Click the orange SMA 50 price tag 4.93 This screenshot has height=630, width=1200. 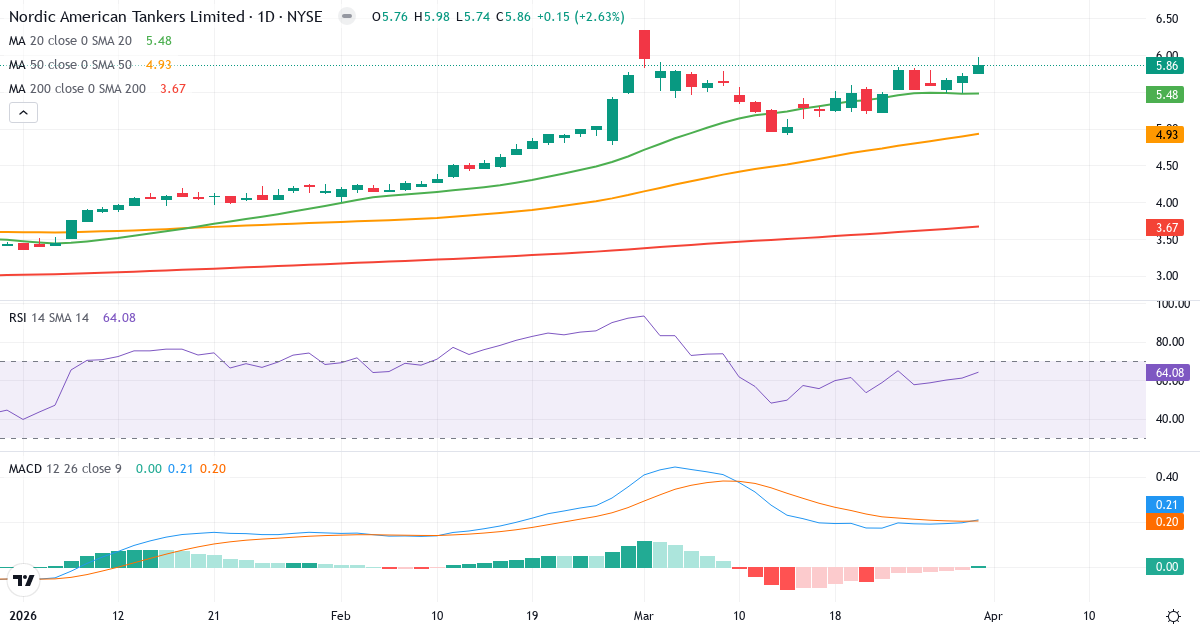point(1164,133)
